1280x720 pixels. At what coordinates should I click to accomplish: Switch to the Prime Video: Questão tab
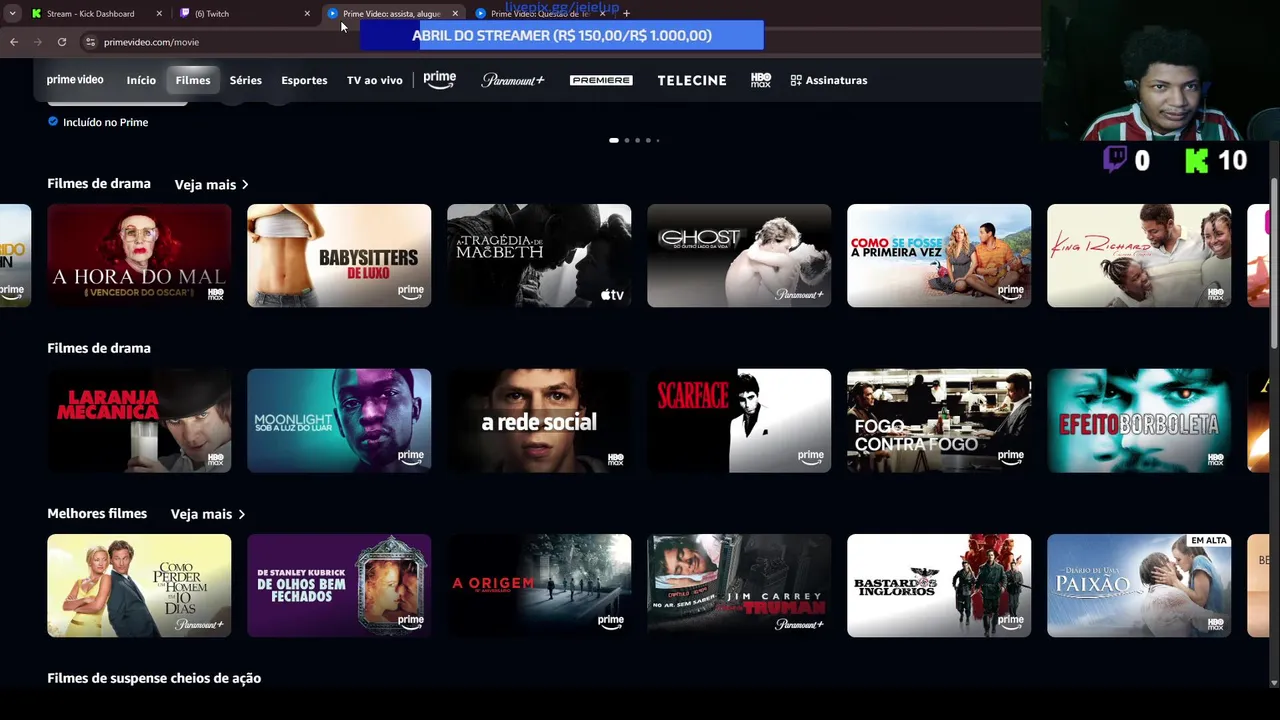[540, 13]
